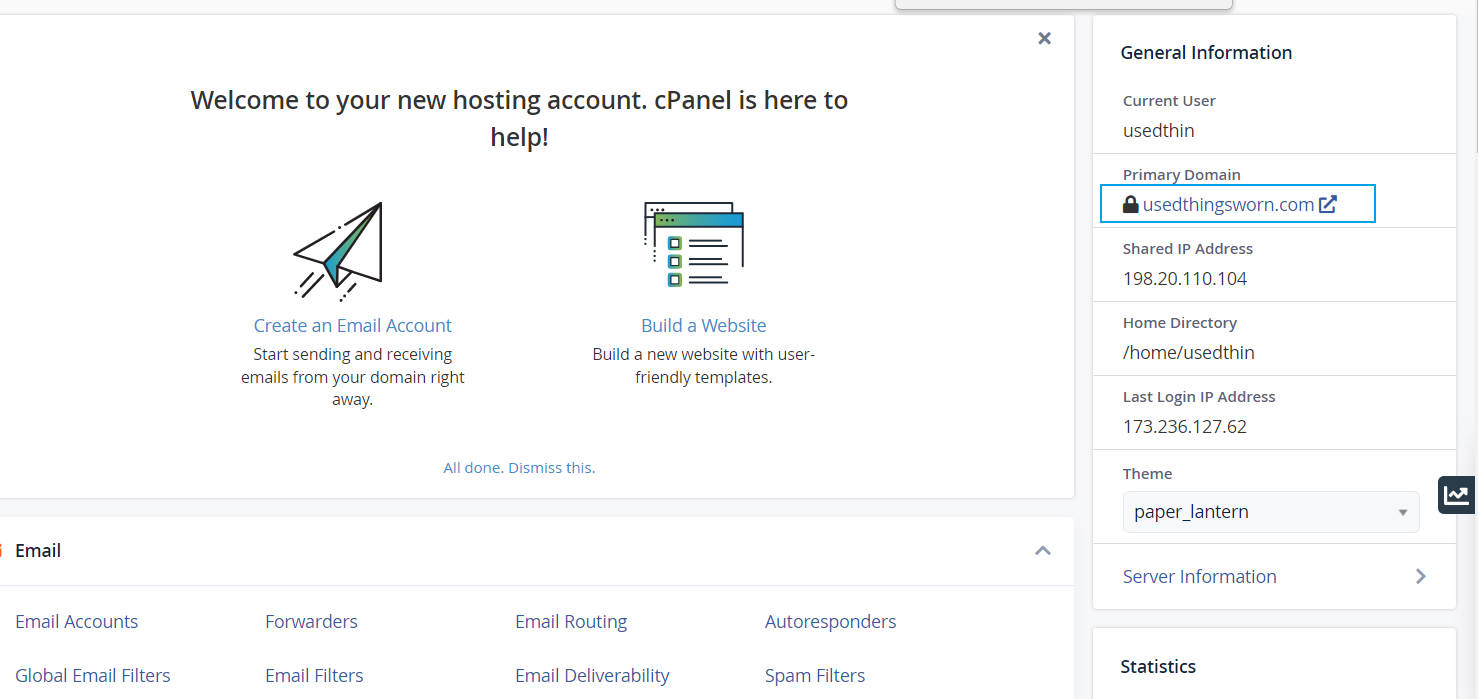Viewport: 1478px width, 699px height.
Task: Click All done. Dismiss this.
Action: 519,467
